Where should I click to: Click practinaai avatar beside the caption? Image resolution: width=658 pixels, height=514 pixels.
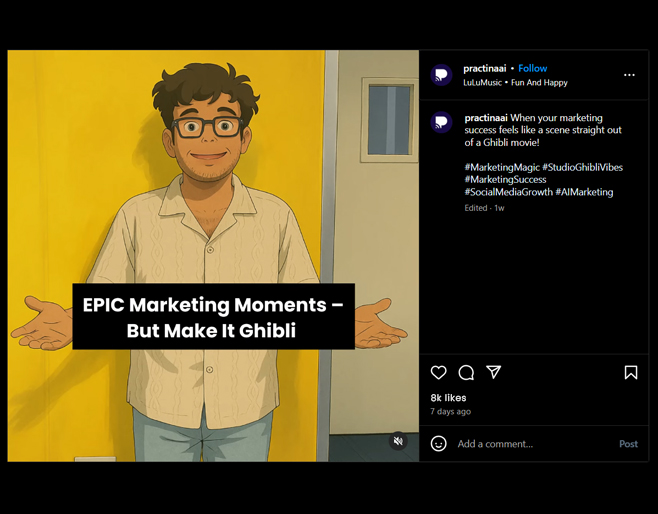click(x=441, y=123)
